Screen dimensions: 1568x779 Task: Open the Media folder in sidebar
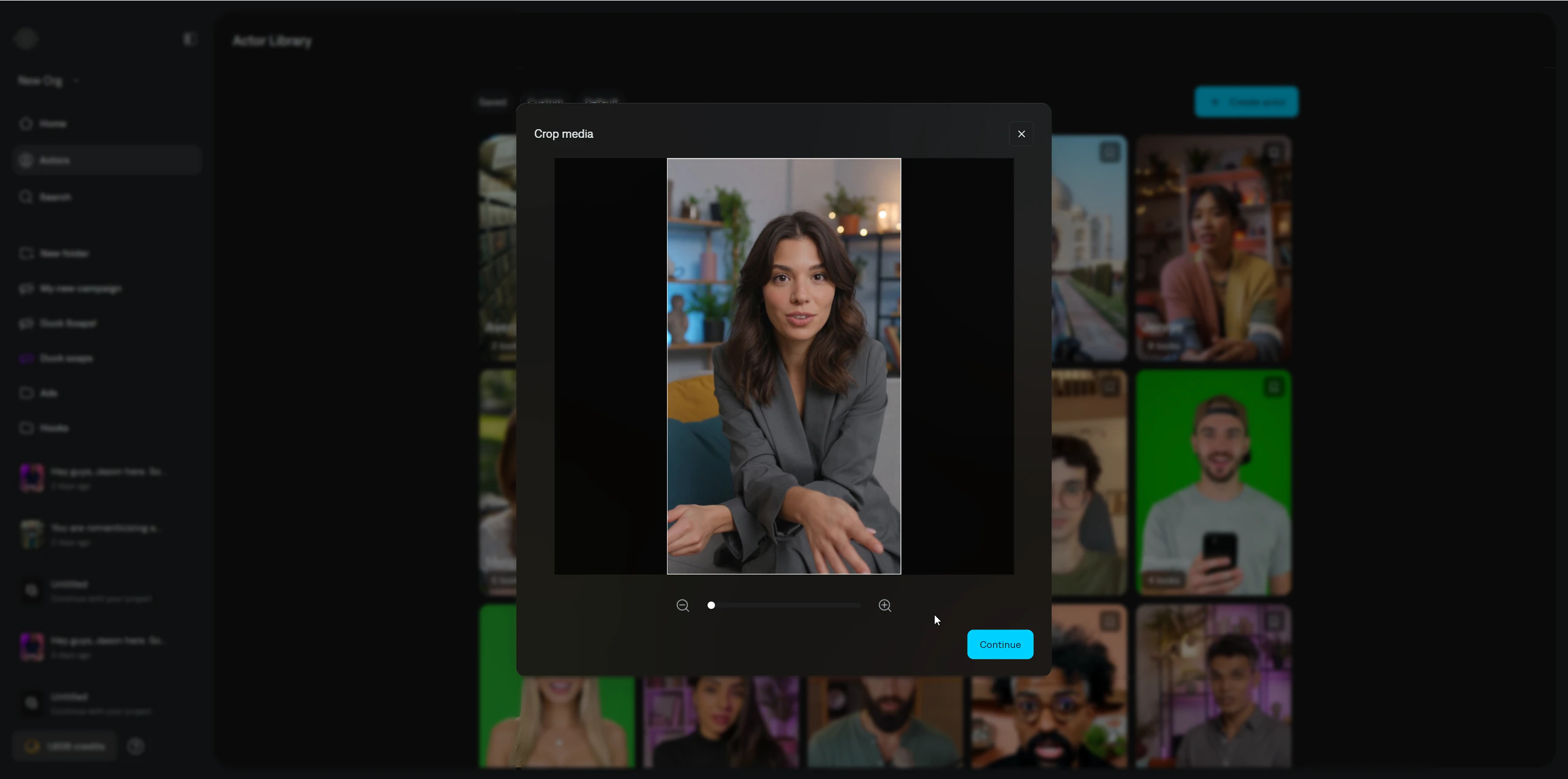[x=107, y=428]
